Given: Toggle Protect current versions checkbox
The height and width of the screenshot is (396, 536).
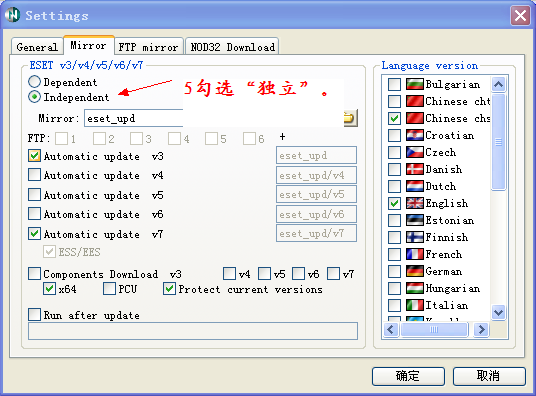Looking at the screenshot, I should click(169, 289).
